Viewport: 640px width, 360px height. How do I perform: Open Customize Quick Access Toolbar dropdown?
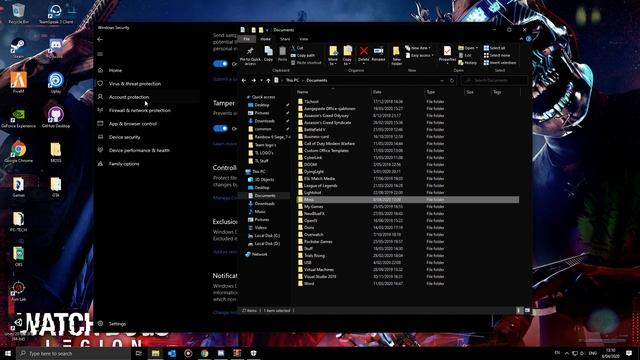[x=267, y=30]
